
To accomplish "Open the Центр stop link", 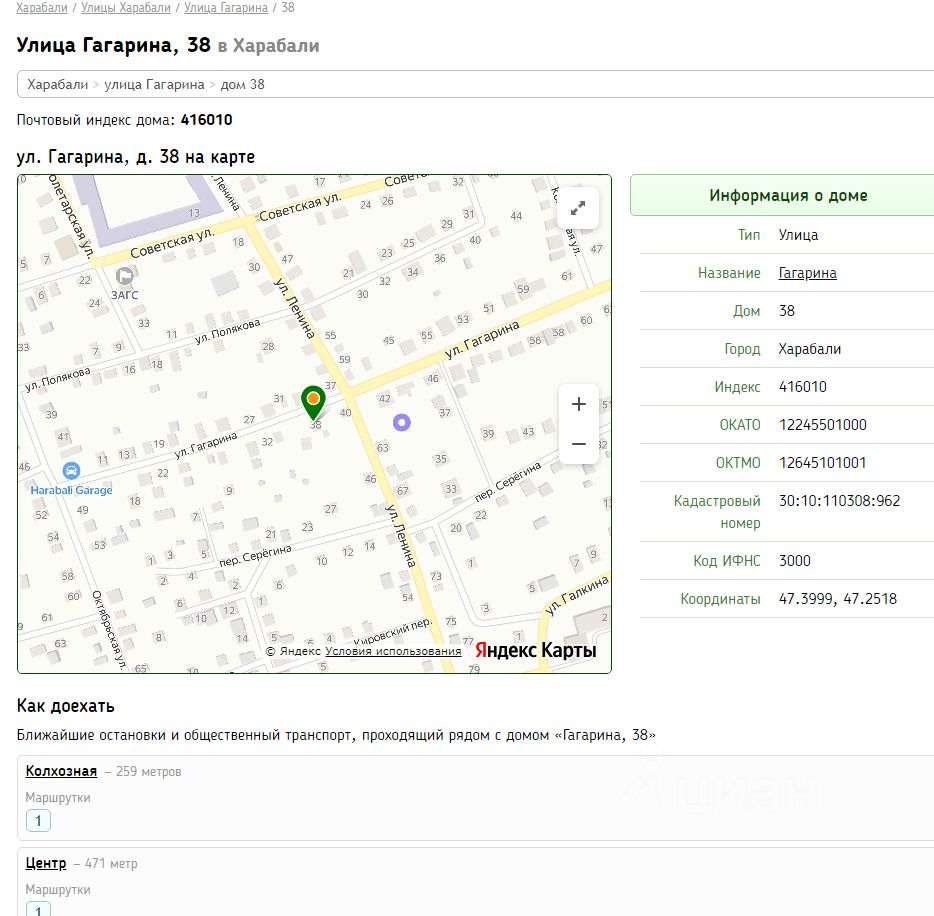I will click(x=46, y=863).
